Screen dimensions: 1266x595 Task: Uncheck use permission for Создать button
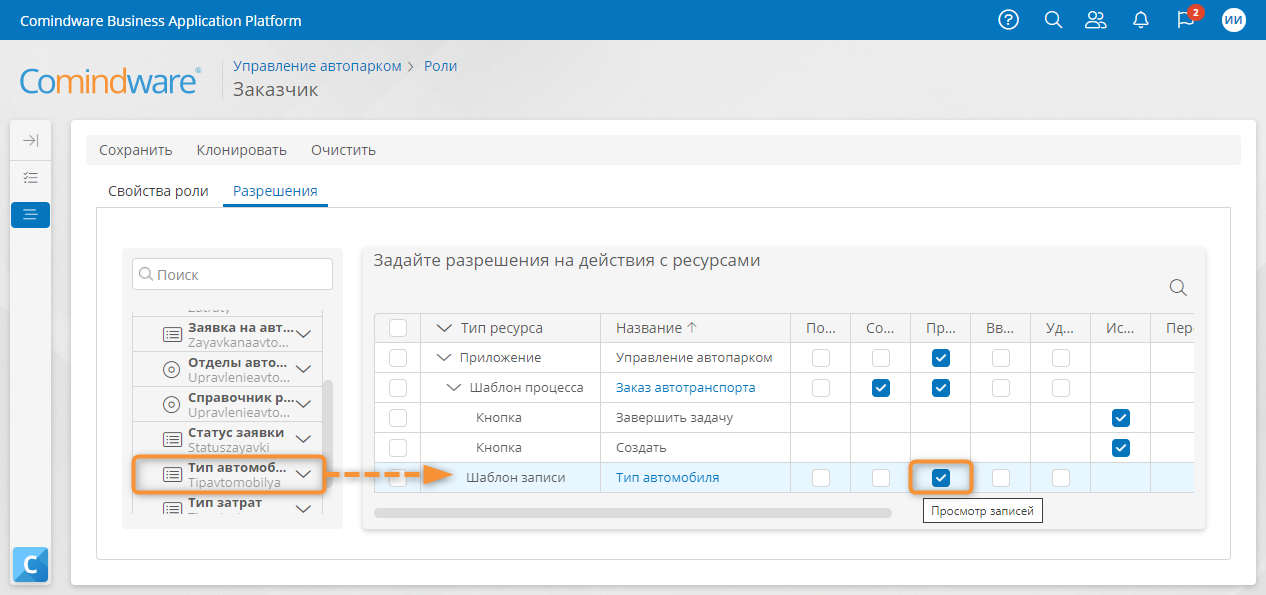[1121, 448]
